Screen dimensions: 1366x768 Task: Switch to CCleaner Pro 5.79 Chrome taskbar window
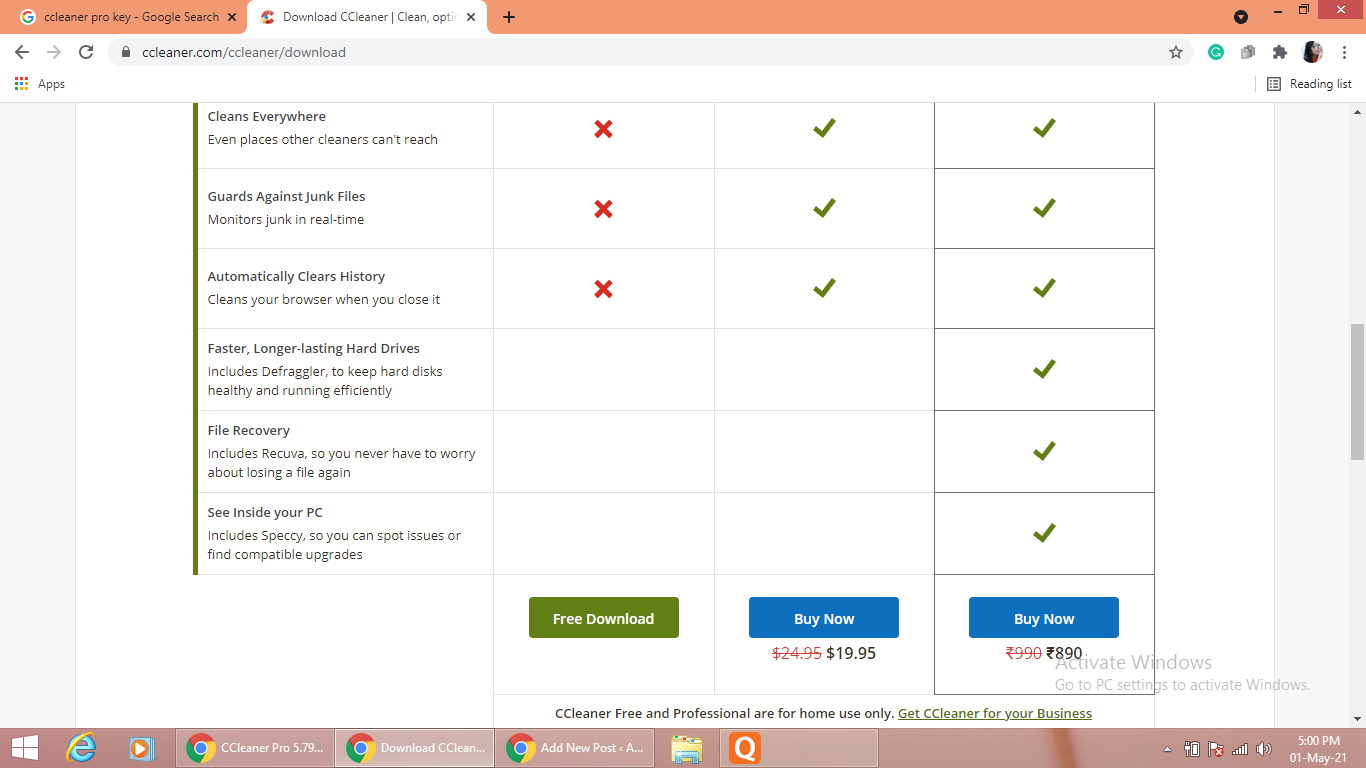(254, 747)
